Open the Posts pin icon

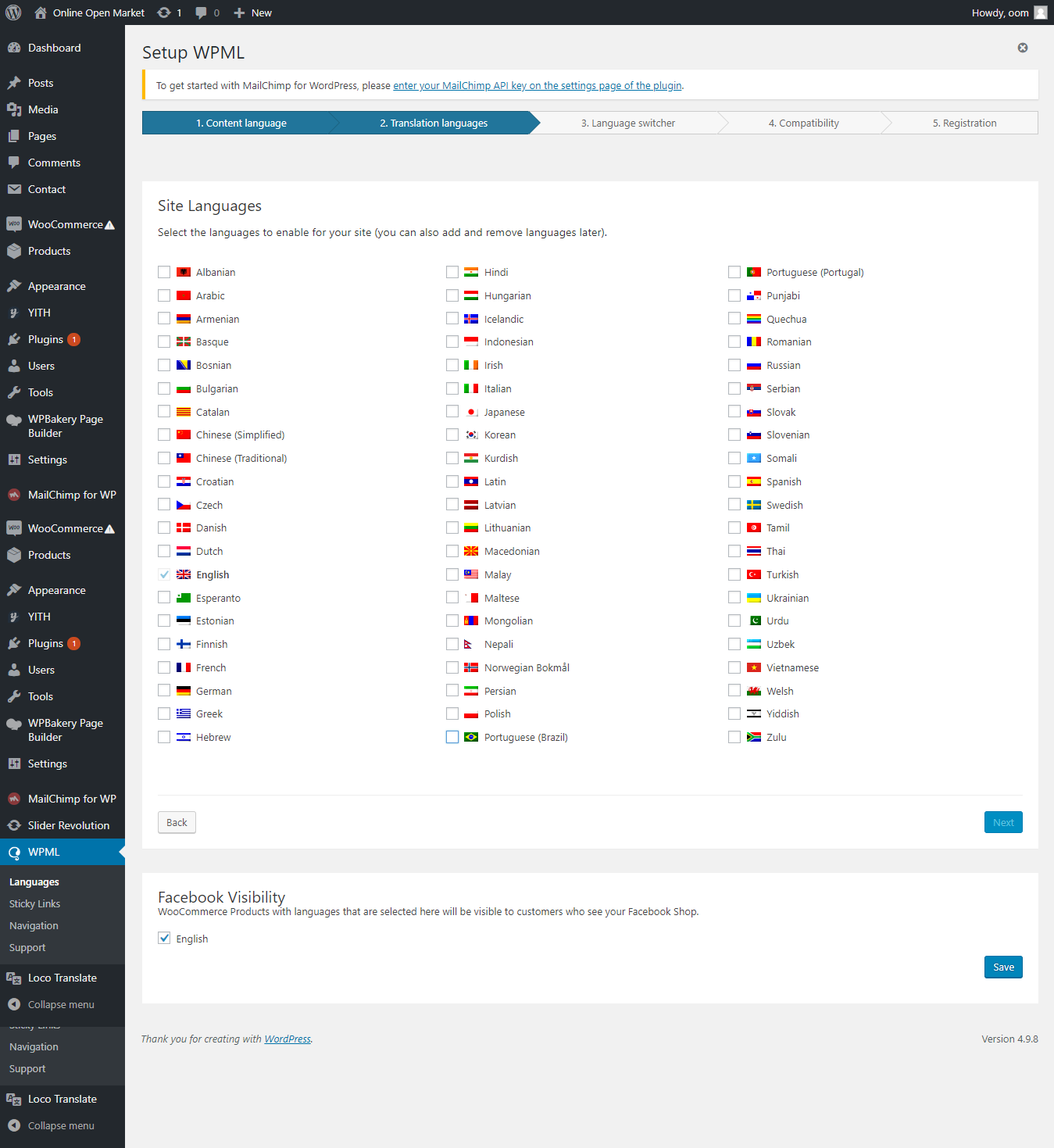(x=14, y=83)
